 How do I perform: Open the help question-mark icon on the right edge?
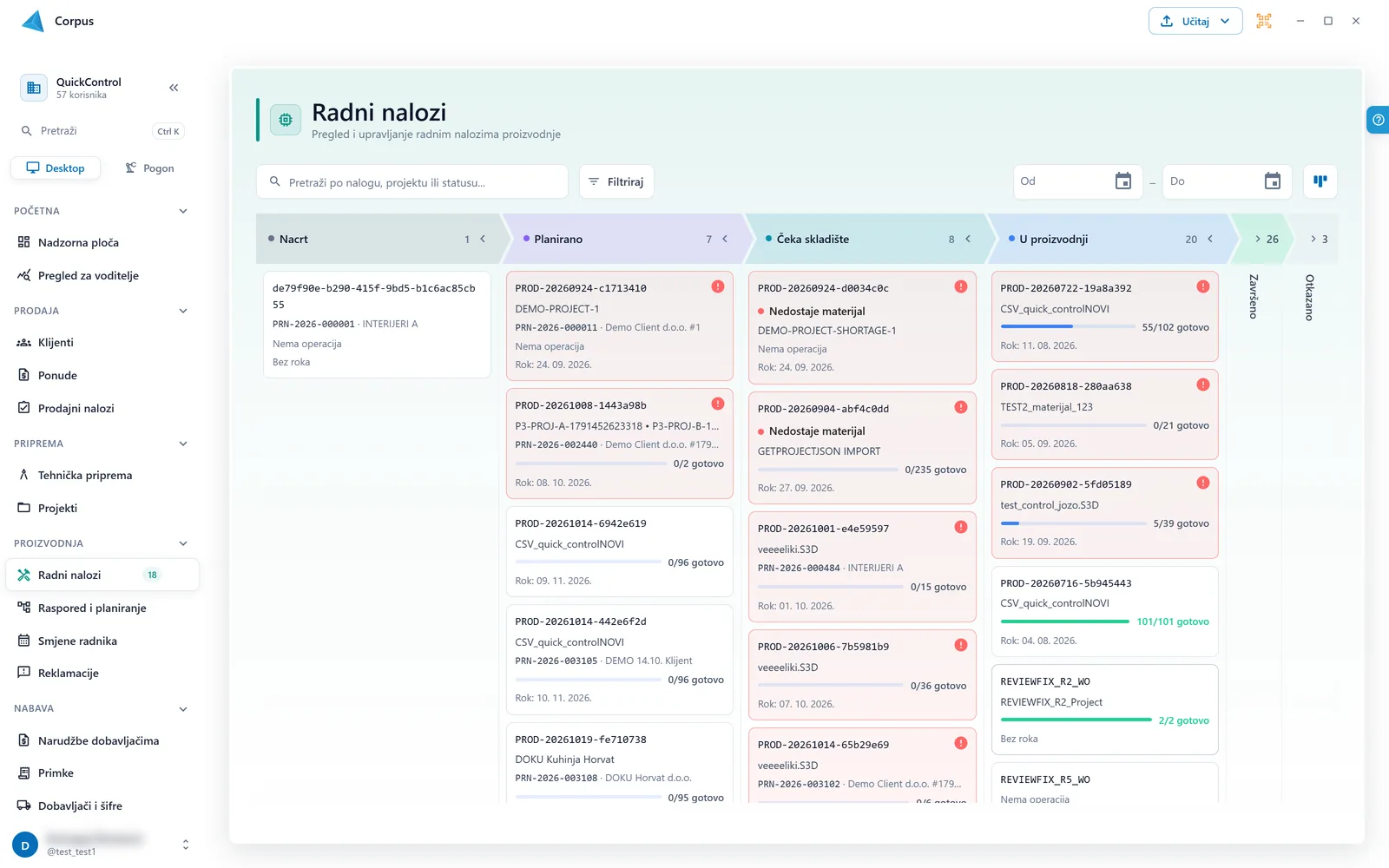(x=1378, y=120)
